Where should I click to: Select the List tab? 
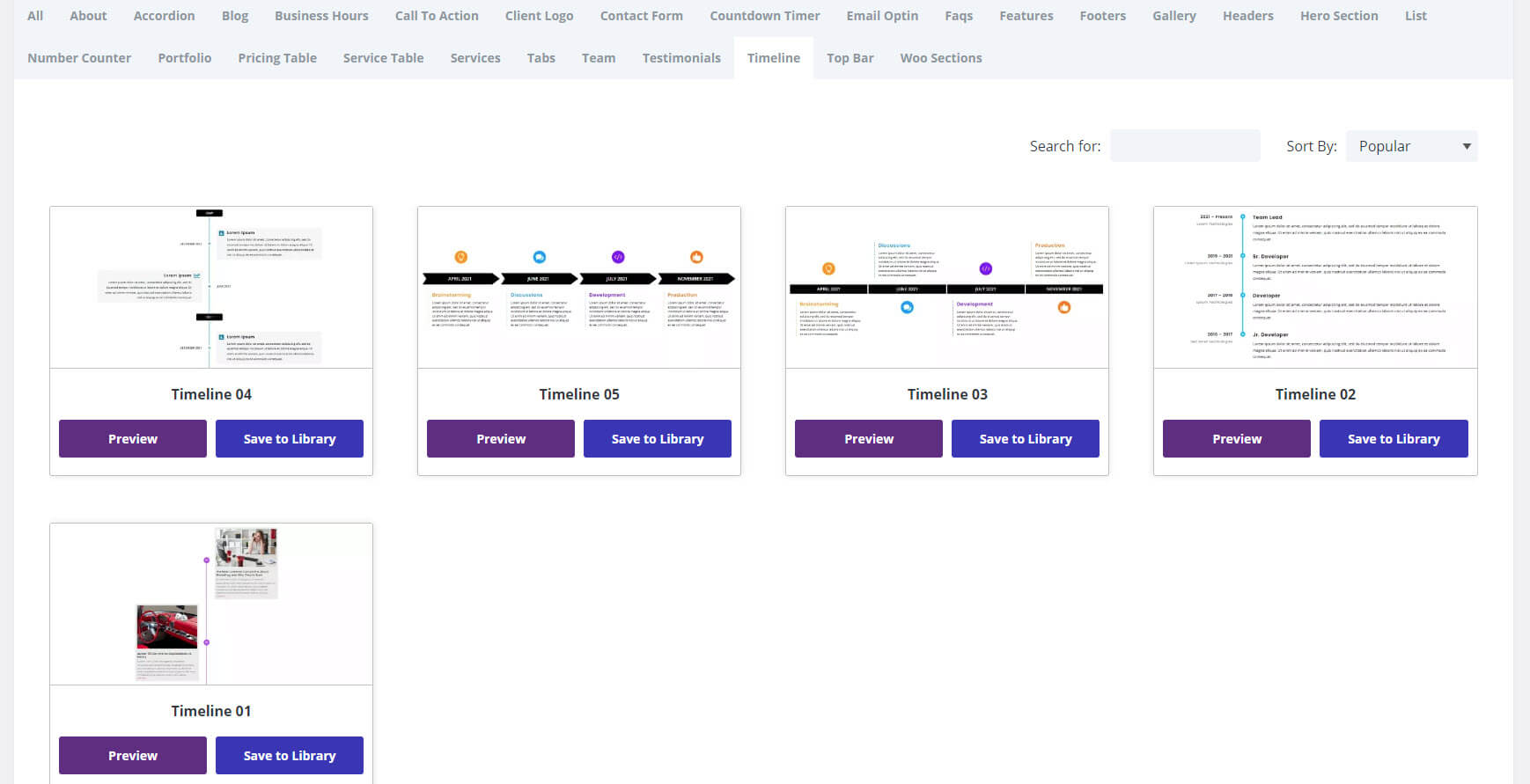pos(1416,16)
